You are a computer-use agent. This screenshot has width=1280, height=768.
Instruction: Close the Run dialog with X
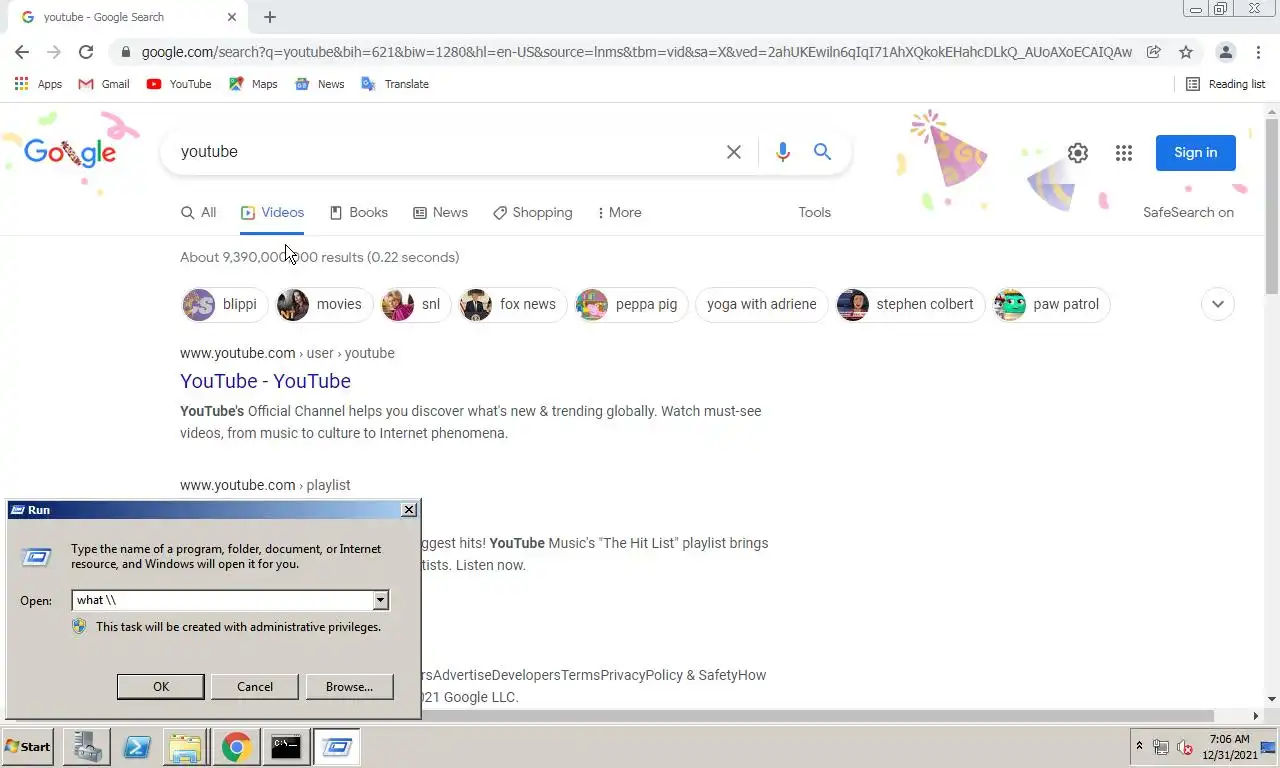coord(409,510)
